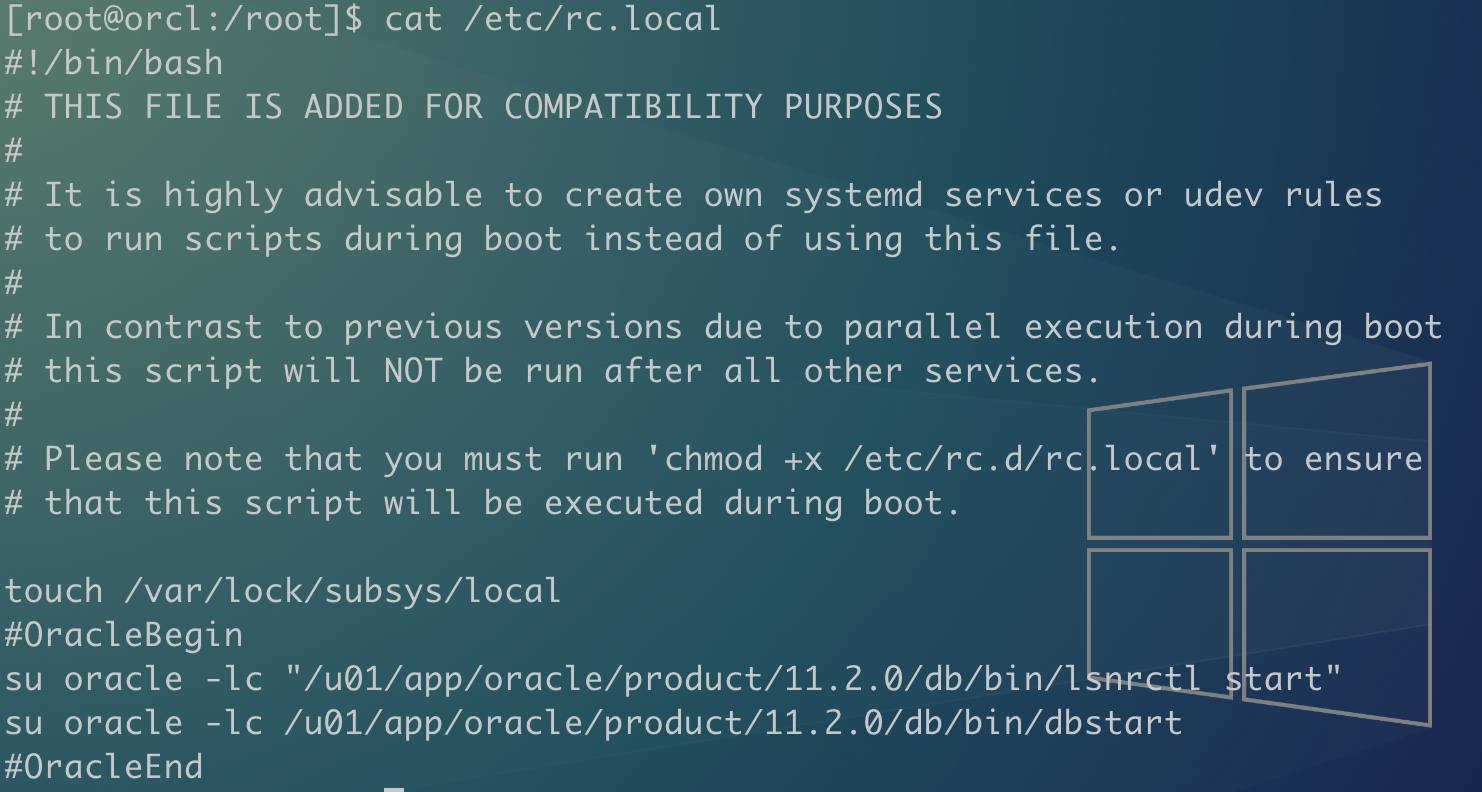The image size is (1482, 792).
Task: Click the line starting 'Please note that you must run'
Action: pyautogui.click(x=713, y=459)
